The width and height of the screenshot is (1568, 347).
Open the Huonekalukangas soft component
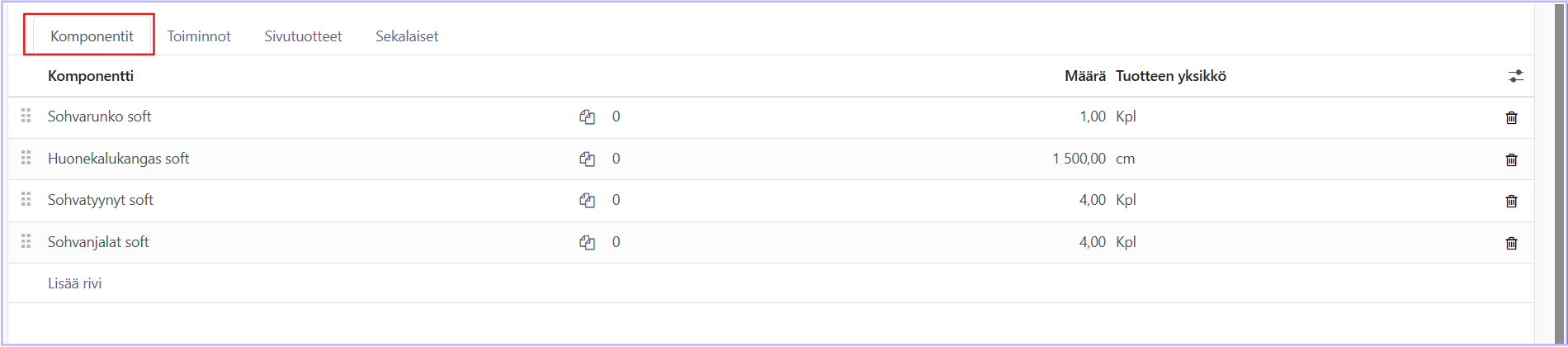(119, 159)
